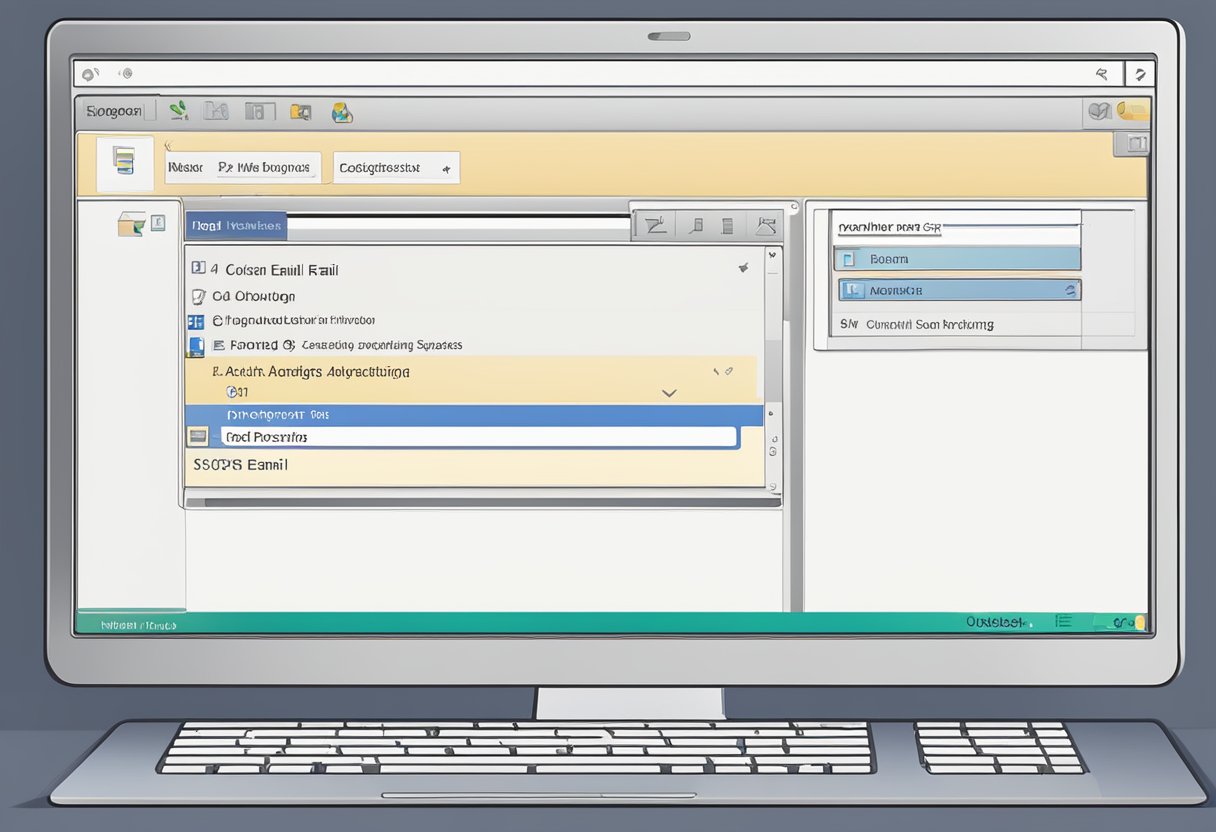Click the book icon at the toolbar's right end
Viewport: 1216px width, 832px height.
point(1099,112)
